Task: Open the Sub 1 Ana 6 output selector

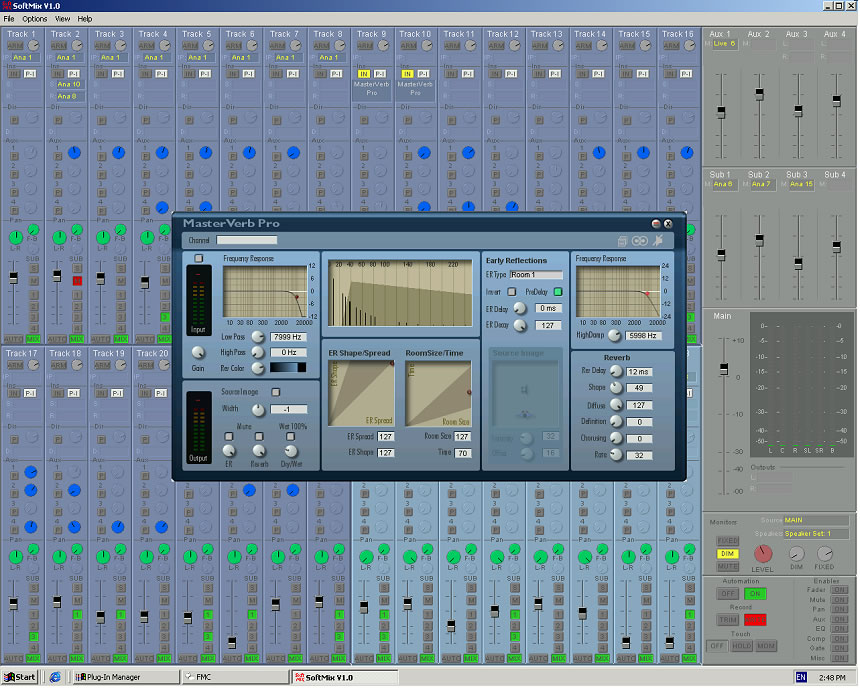Action: pos(725,185)
